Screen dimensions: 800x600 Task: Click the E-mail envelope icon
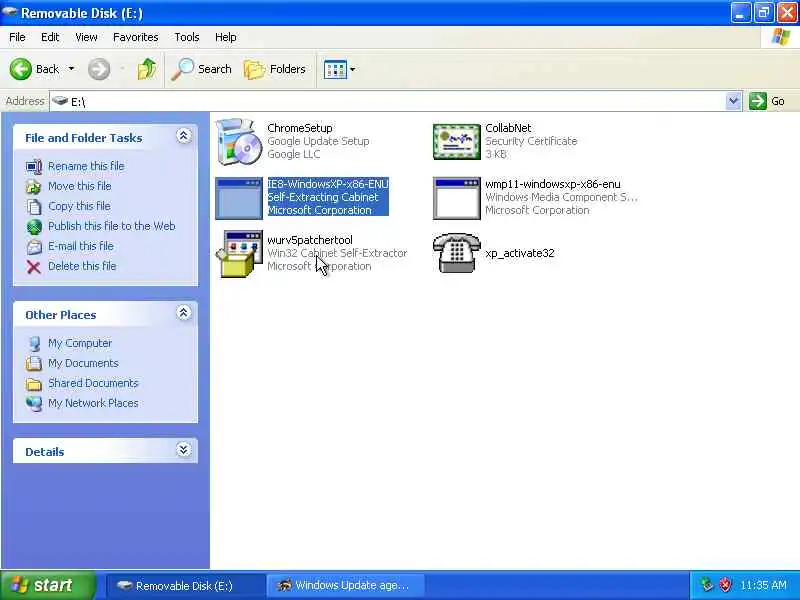[x=34, y=247]
